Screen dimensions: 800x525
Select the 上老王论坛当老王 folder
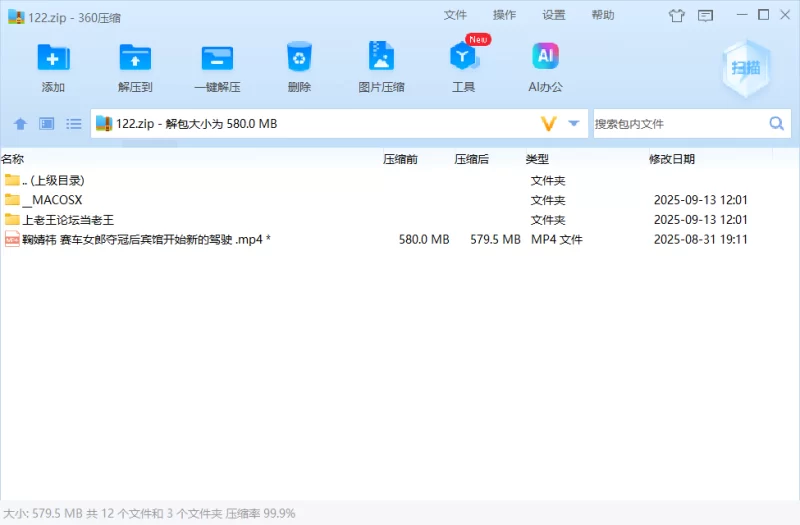400,220
